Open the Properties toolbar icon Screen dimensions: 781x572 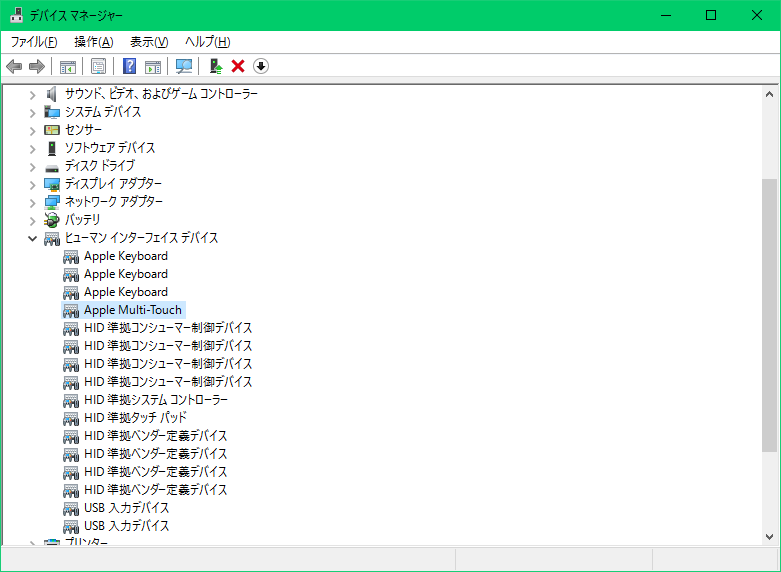click(x=99, y=66)
